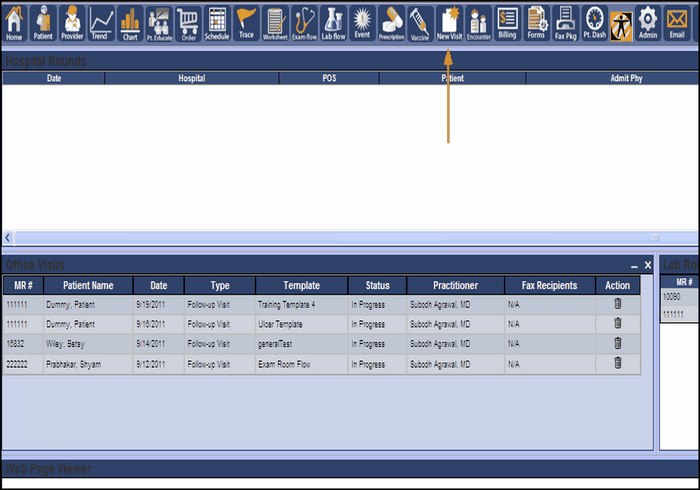Open the Event icon

tap(362, 23)
